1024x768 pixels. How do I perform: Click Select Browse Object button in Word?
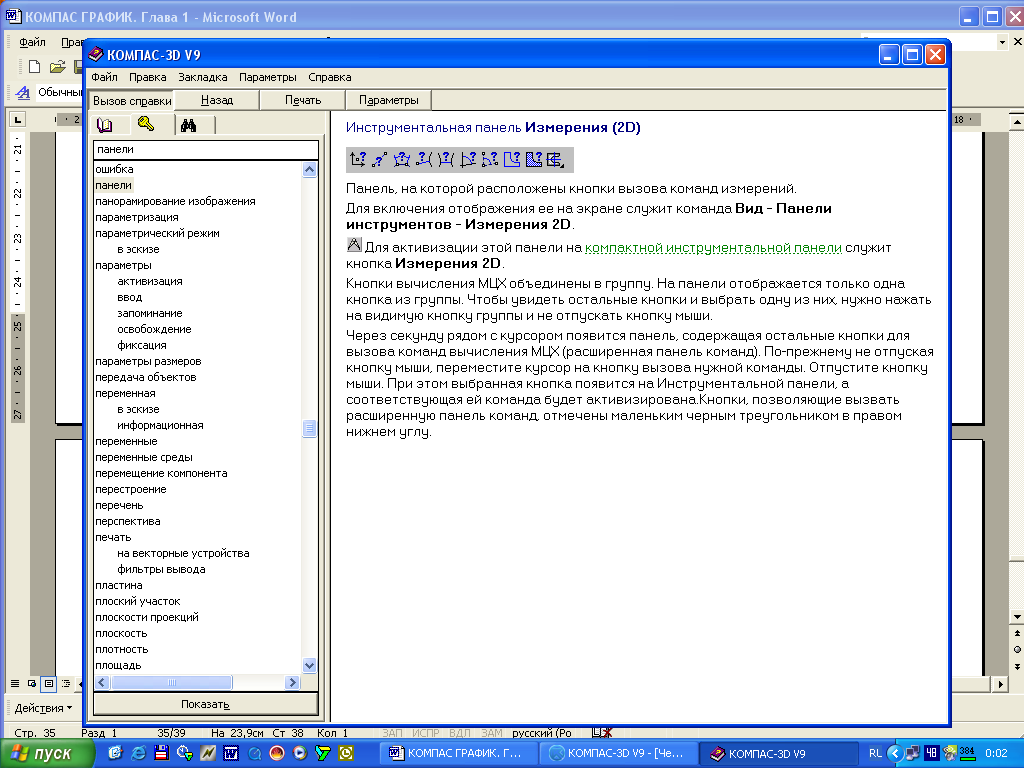(1017, 649)
